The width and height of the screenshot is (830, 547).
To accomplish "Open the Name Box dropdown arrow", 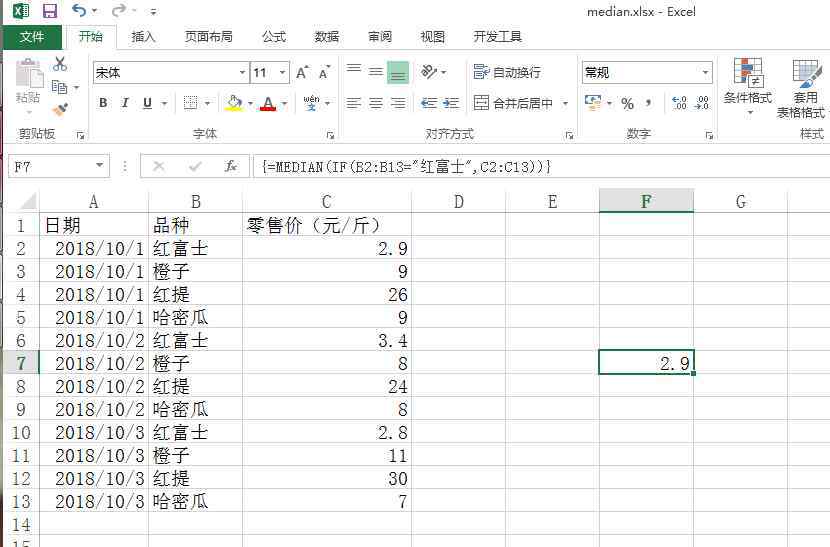I will point(100,166).
